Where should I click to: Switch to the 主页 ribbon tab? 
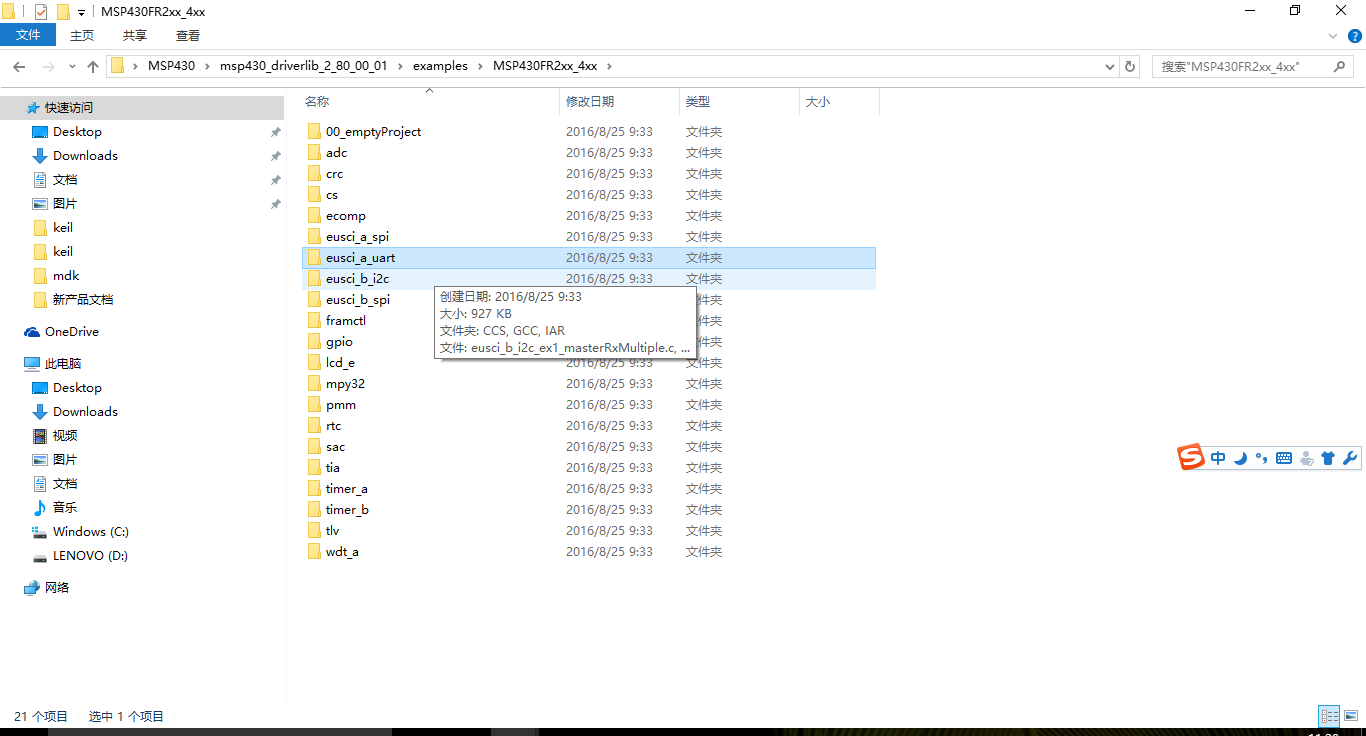pos(82,35)
